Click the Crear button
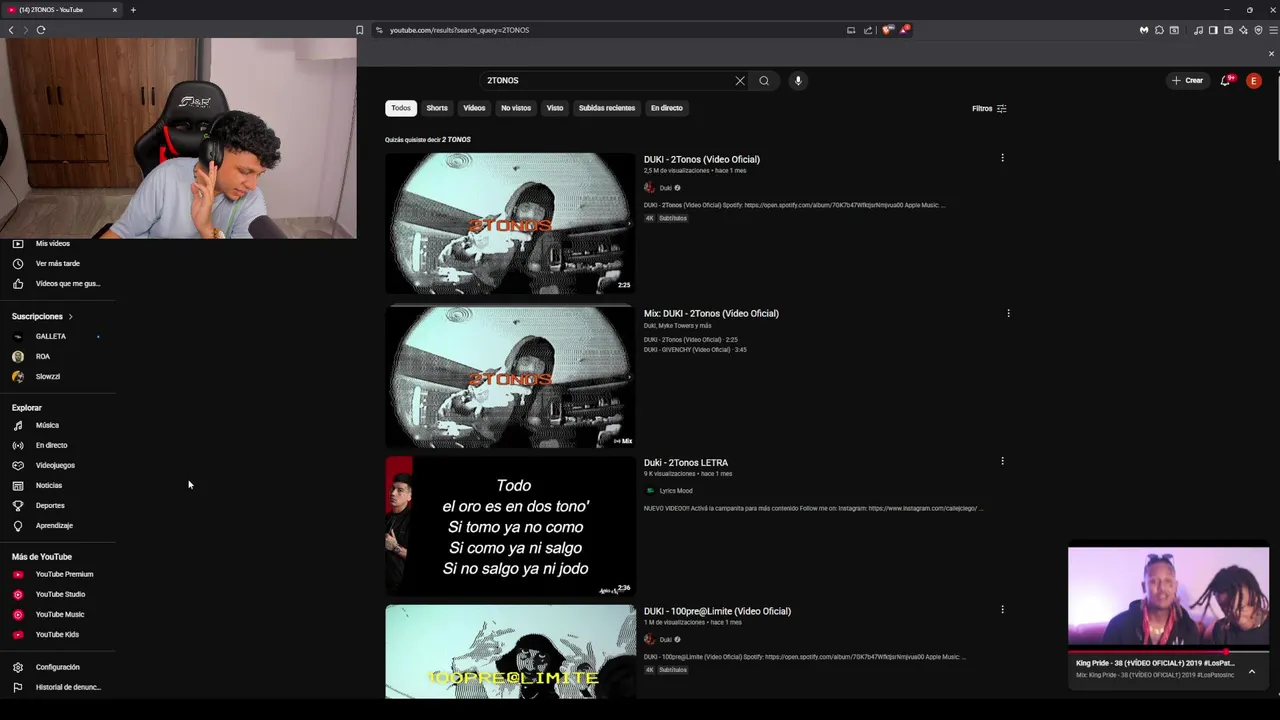Viewport: 1280px width, 720px height. coord(1188,81)
